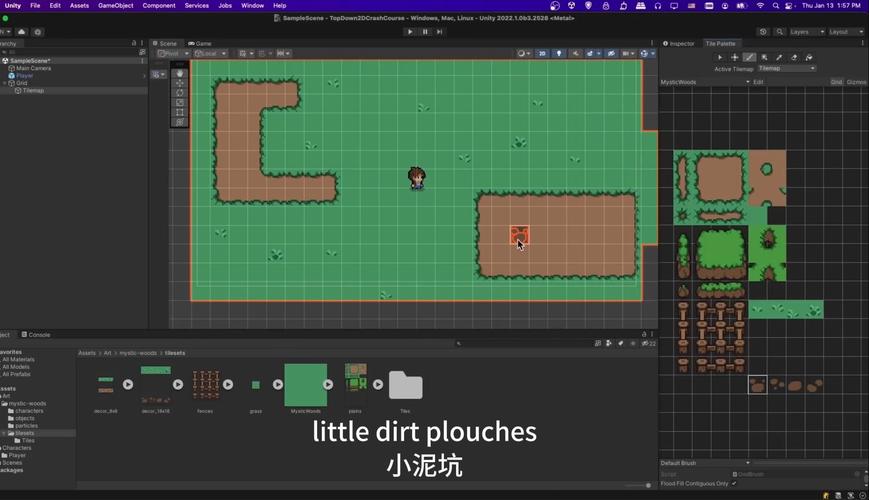Open the Assets menu

click(79, 6)
